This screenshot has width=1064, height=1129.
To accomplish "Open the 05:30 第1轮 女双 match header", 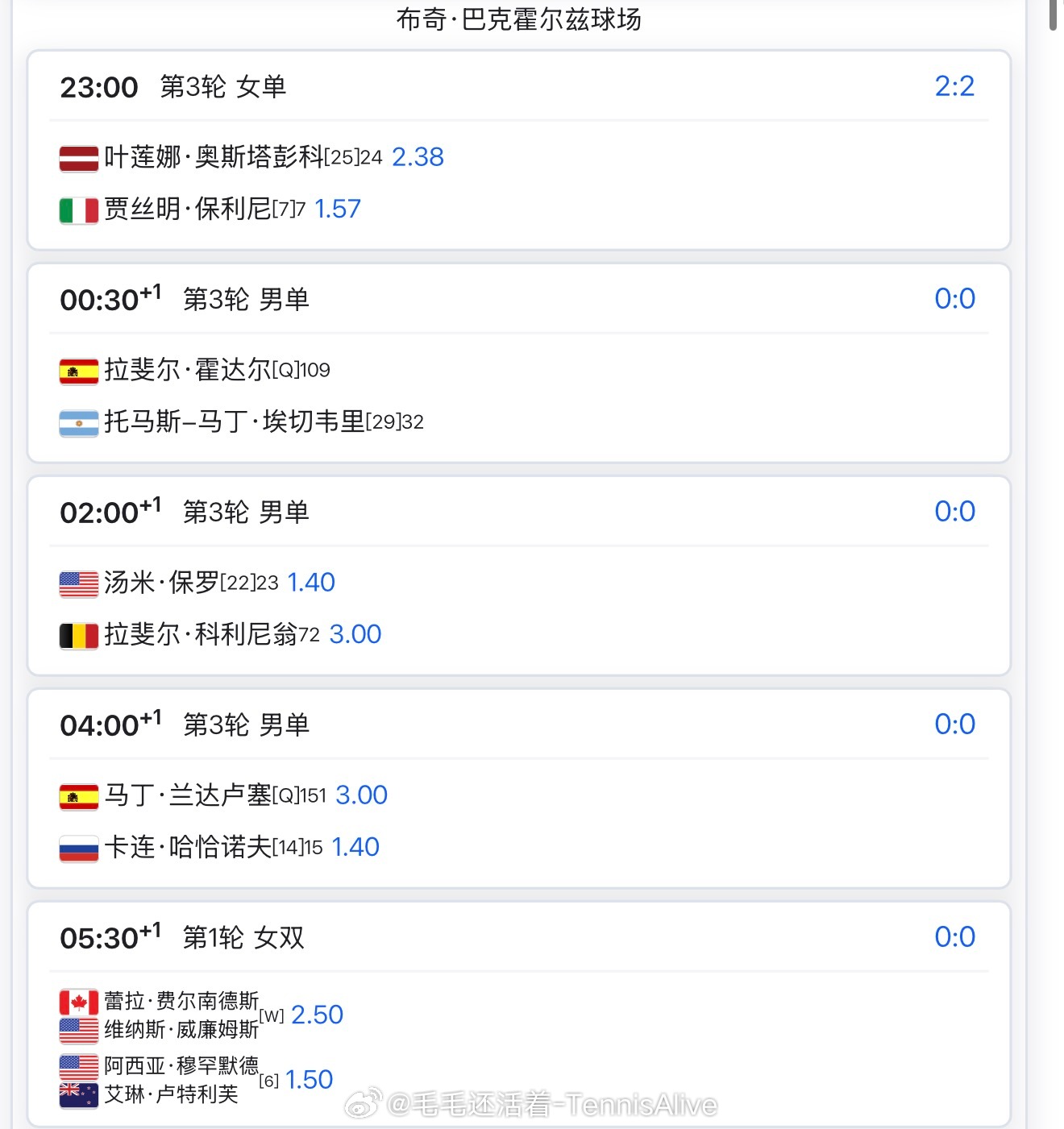I will 519,937.
